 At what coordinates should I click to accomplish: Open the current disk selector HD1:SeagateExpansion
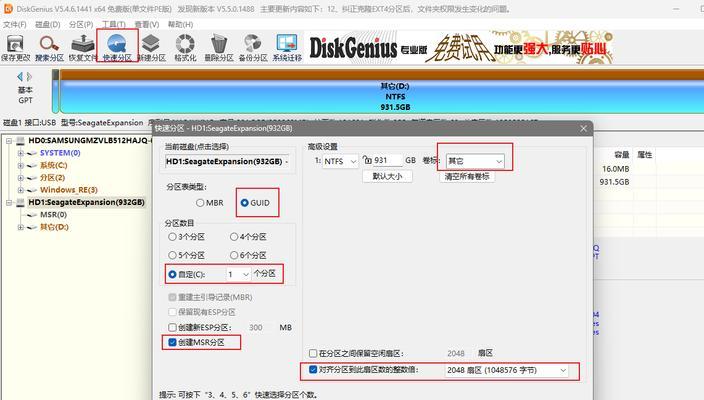(228, 161)
